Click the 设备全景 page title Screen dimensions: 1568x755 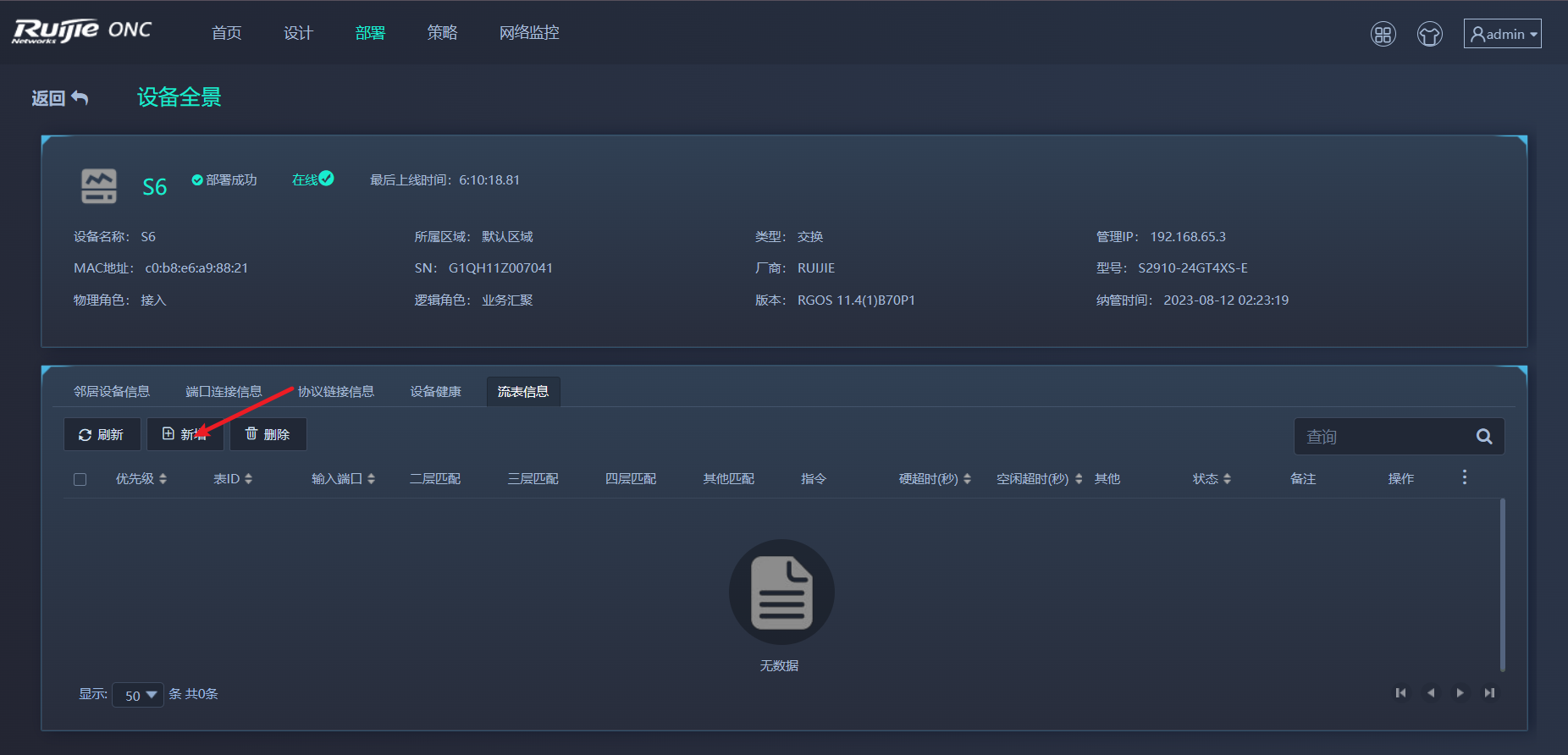pos(179,97)
